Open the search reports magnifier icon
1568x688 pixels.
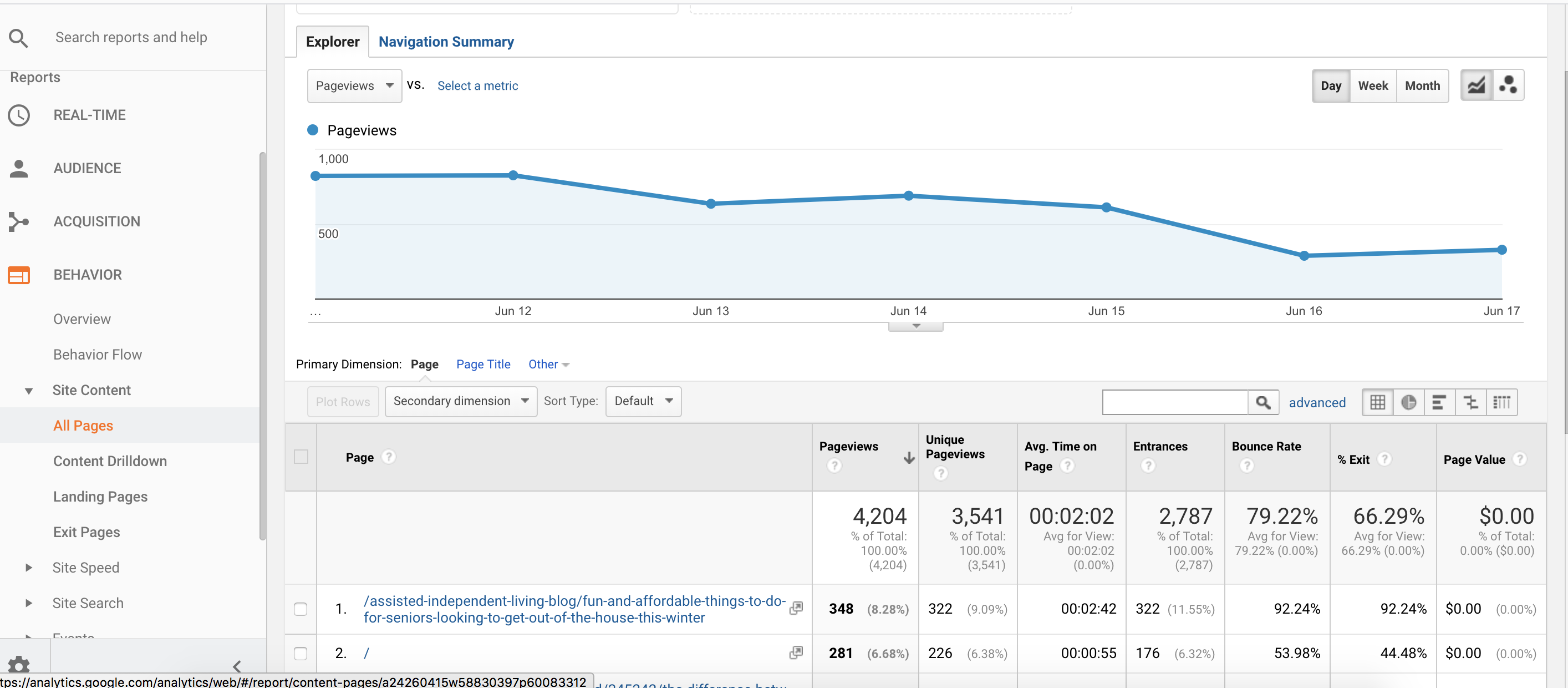tap(19, 38)
